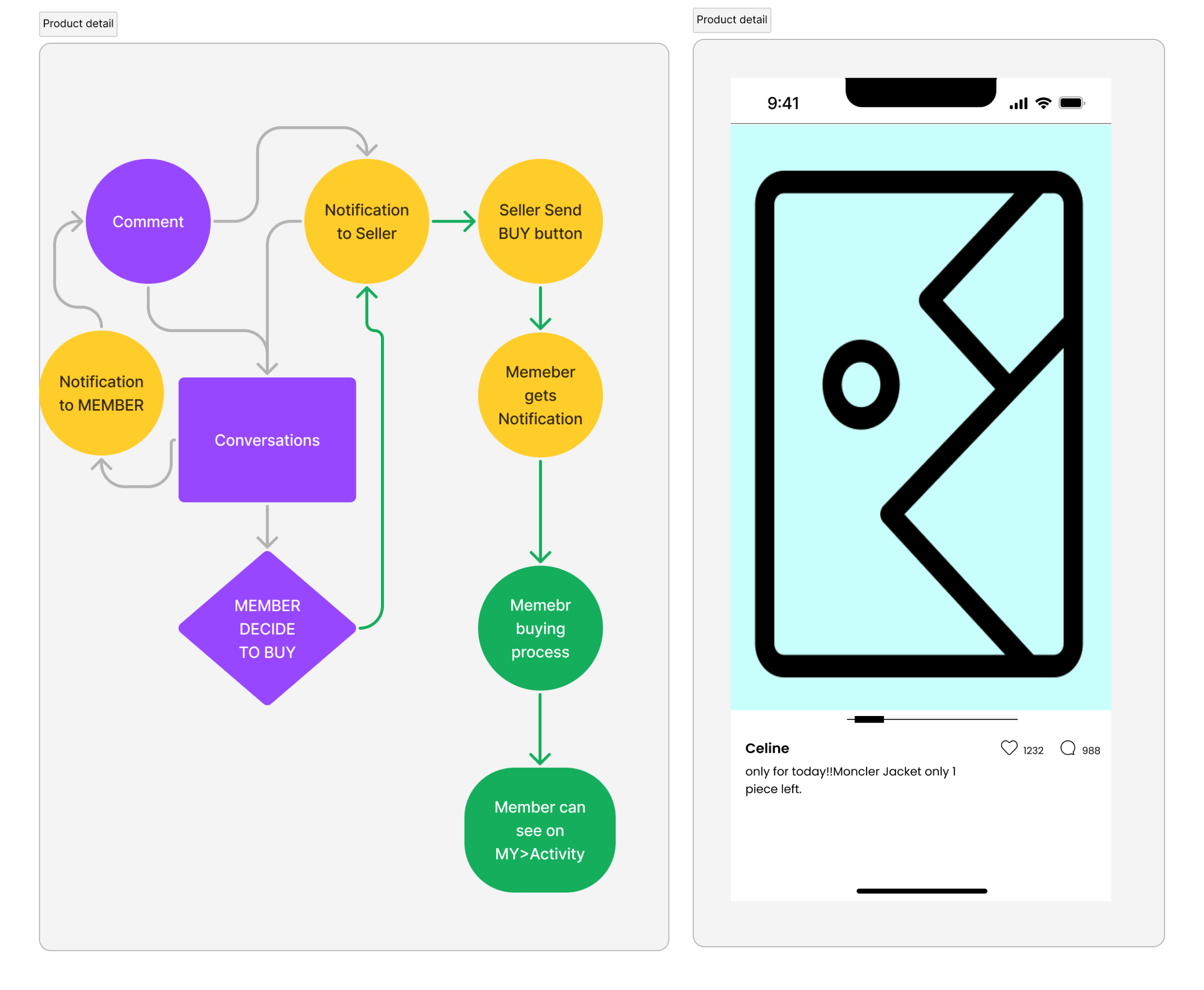Click the right Product detail frame label

(x=731, y=20)
